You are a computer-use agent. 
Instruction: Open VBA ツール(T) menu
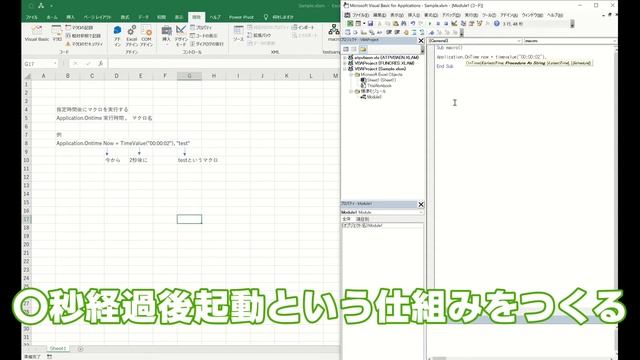point(489,15)
